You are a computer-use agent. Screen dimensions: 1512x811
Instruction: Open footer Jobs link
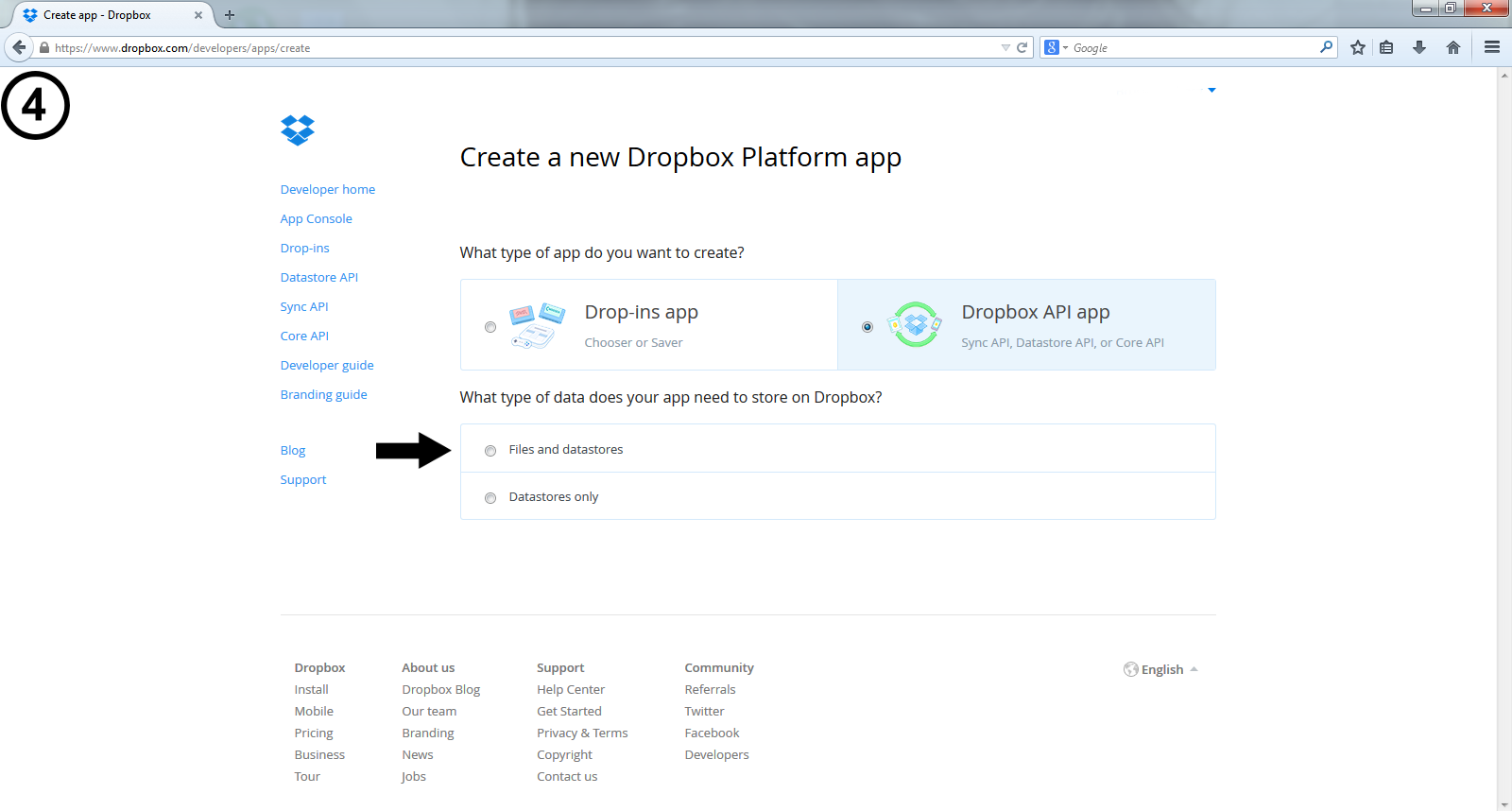click(x=414, y=776)
